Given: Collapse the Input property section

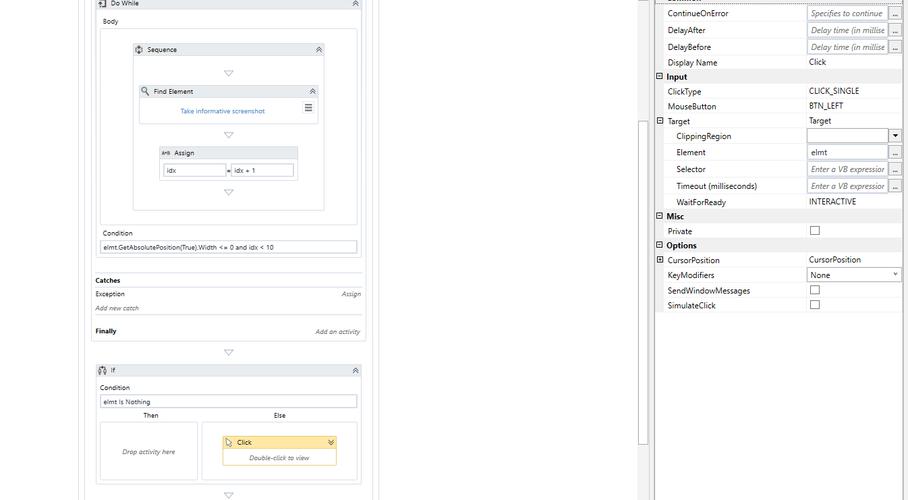Looking at the screenshot, I should coord(660,76).
